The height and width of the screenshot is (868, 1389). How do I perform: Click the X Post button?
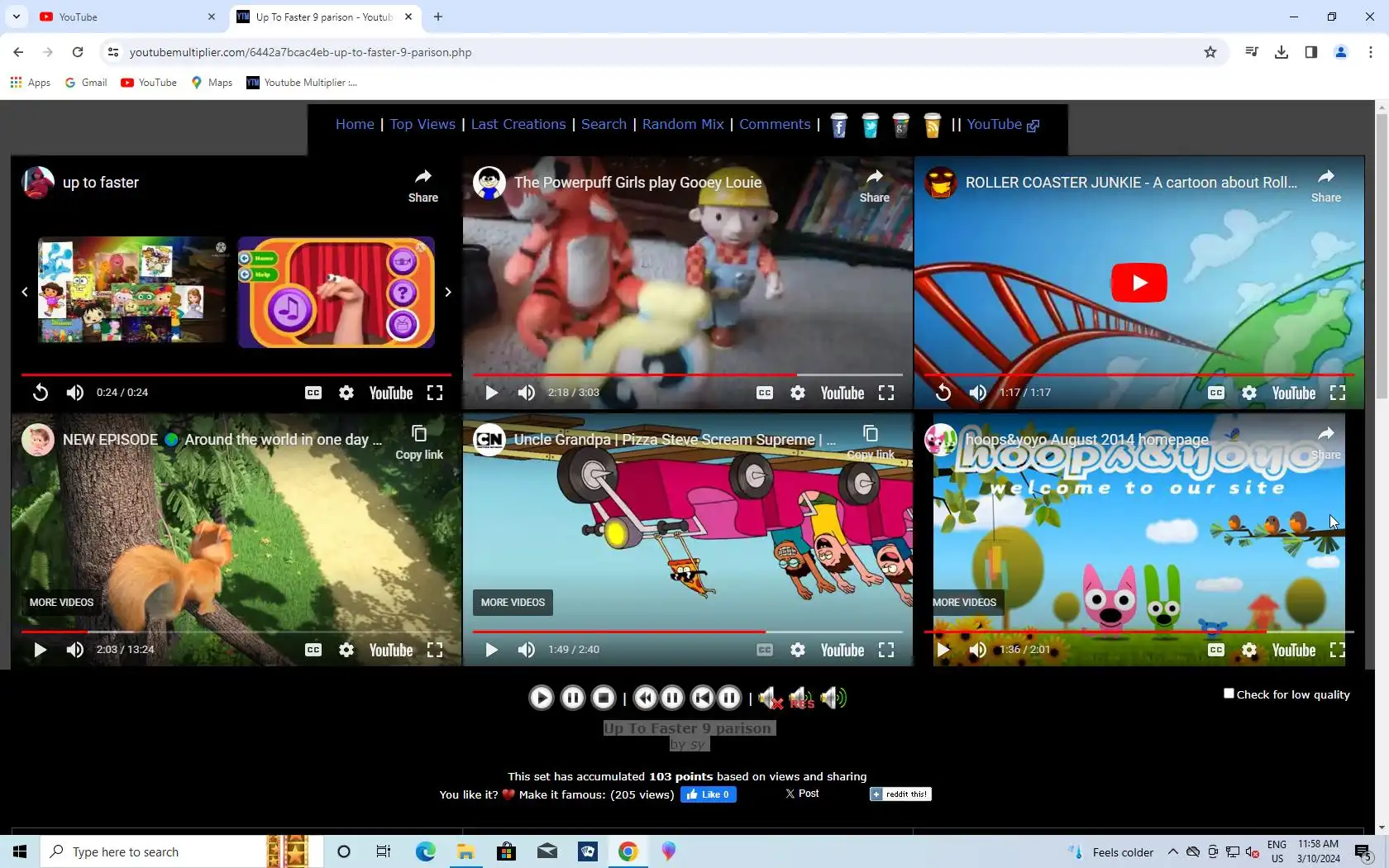pos(802,794)
